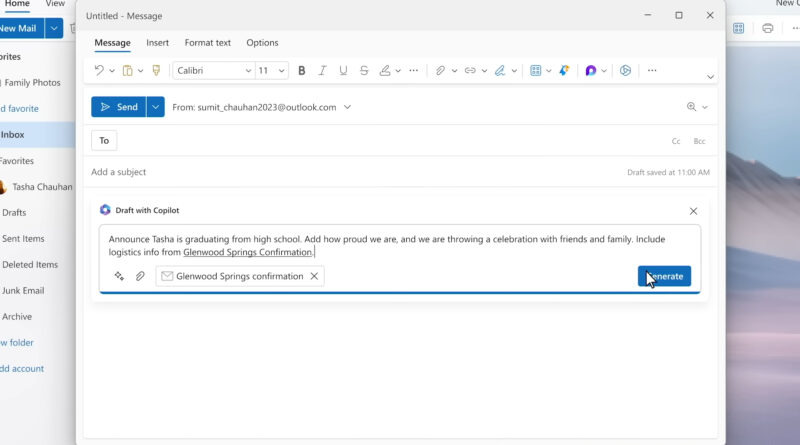Toggle Italic formatting
This screenshot has height=445, width=800.
coord(322,70)
